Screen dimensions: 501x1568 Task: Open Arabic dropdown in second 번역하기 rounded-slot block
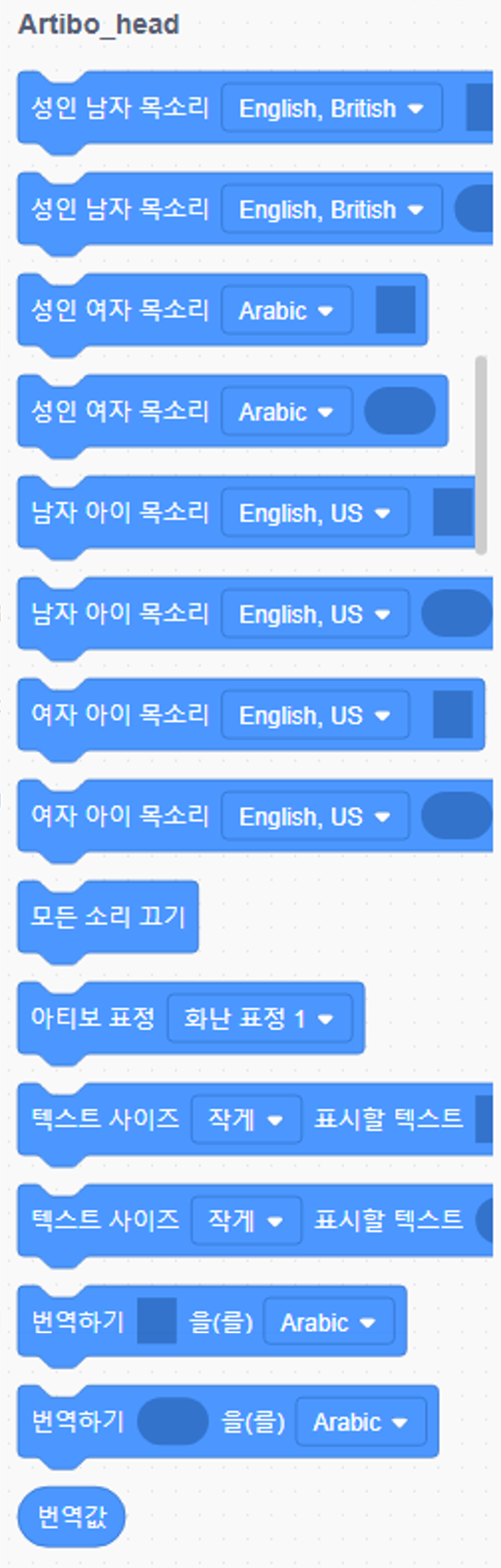point(361,1422)
